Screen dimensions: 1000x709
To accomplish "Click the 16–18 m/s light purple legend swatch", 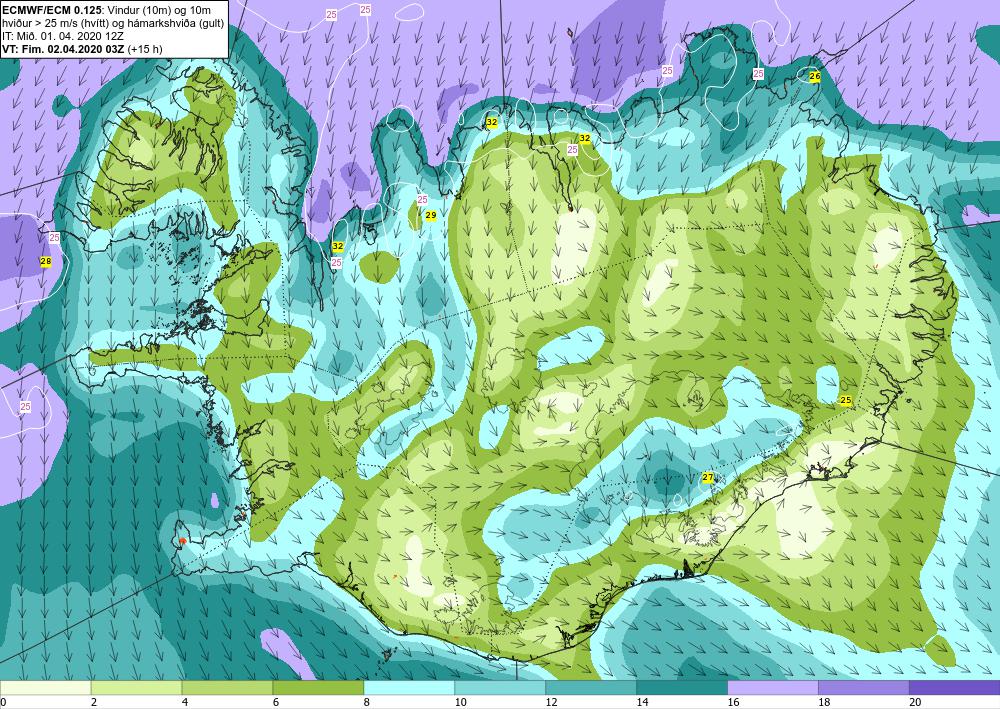I will (x=772, y=688).
